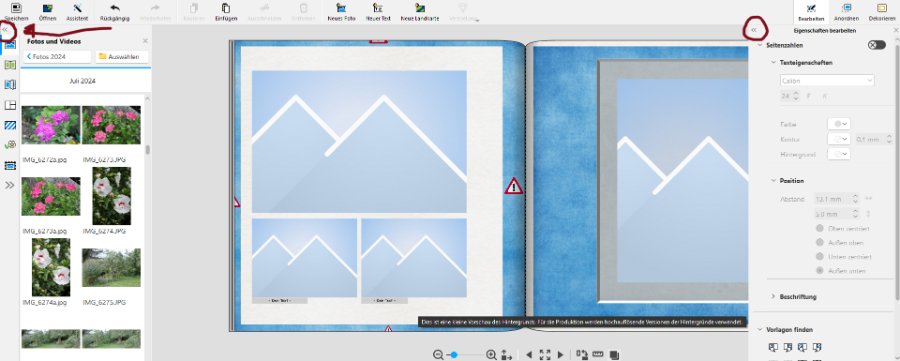Fit the page to fullscreen view

coord(545,355)
